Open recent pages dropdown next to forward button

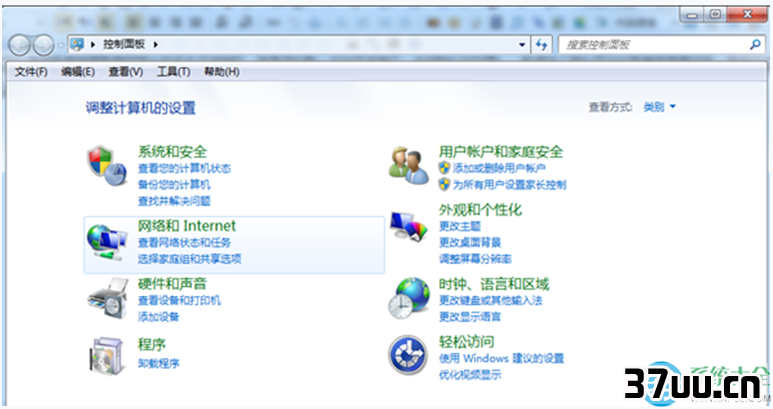61,45
